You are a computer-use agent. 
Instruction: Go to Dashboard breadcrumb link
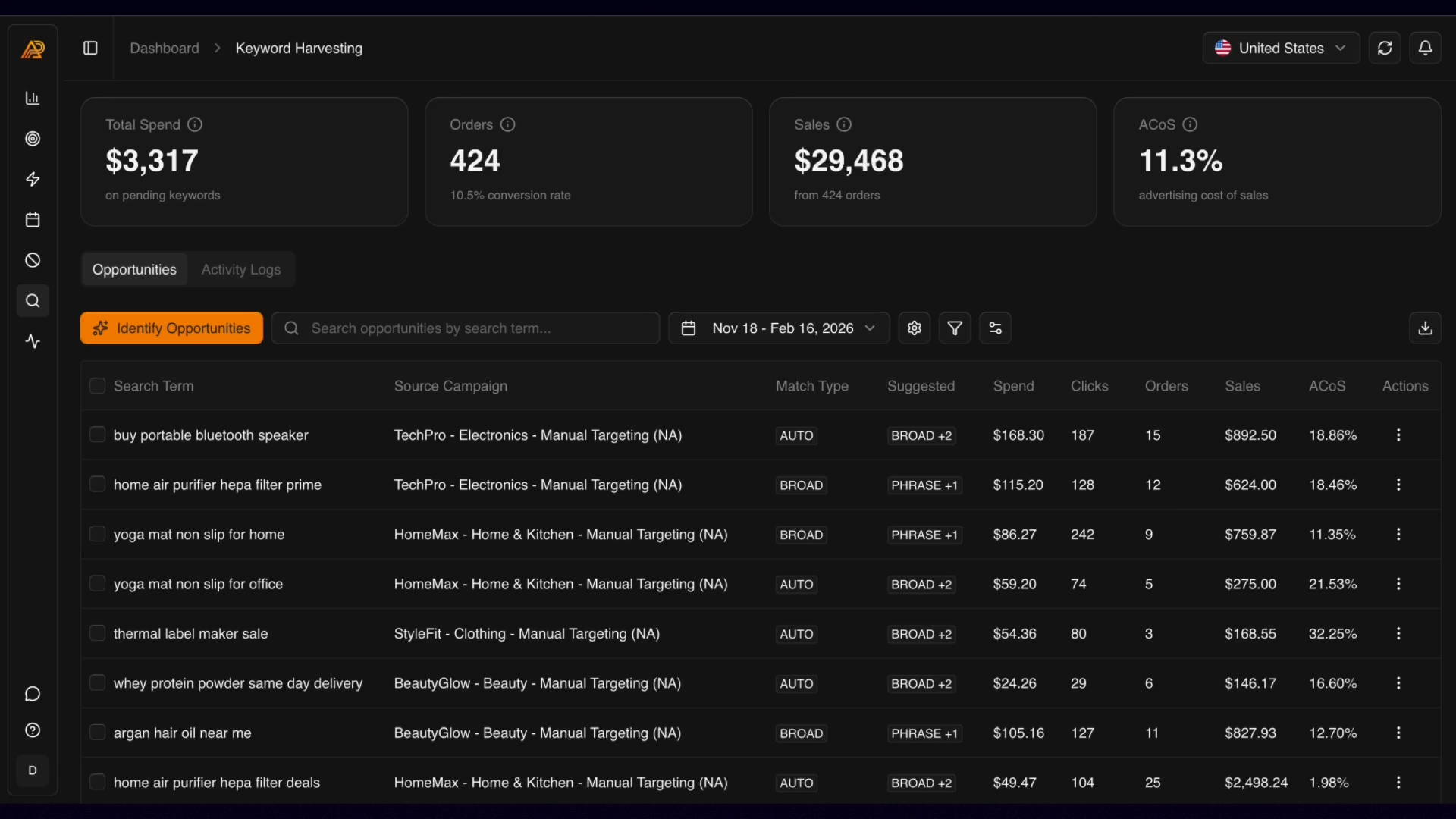point(165,48)
